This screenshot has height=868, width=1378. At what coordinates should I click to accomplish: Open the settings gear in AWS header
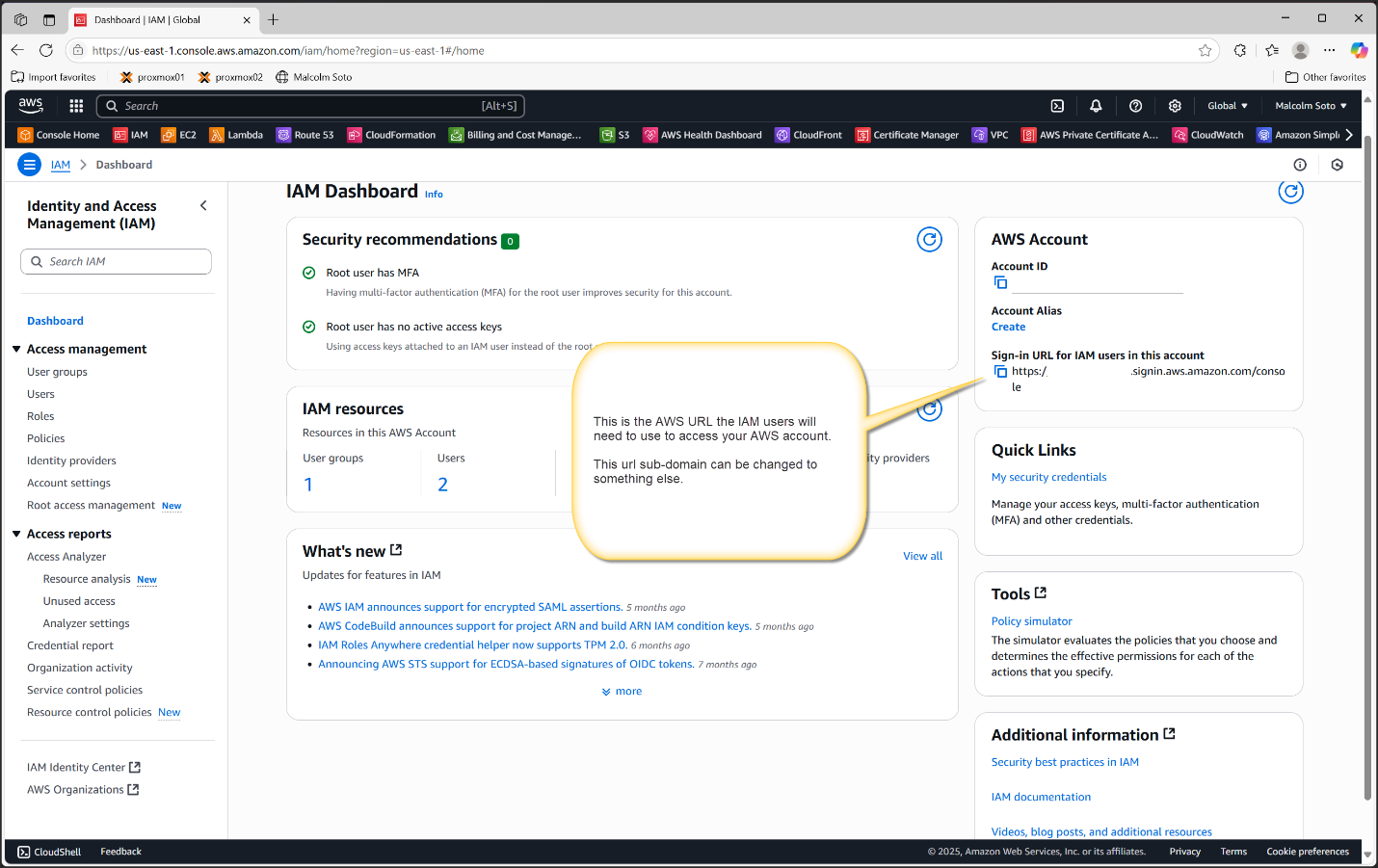(1175, 106)
